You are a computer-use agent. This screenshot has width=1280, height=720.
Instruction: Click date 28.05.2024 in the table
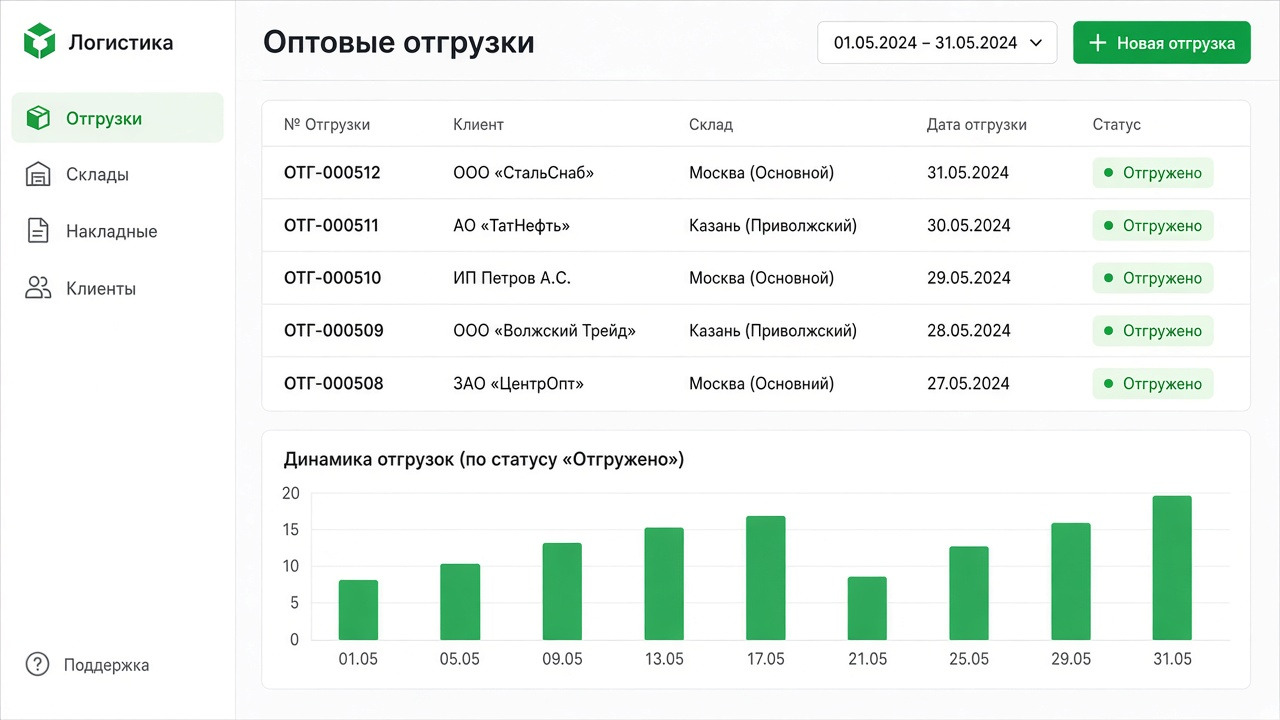(968, 331)
